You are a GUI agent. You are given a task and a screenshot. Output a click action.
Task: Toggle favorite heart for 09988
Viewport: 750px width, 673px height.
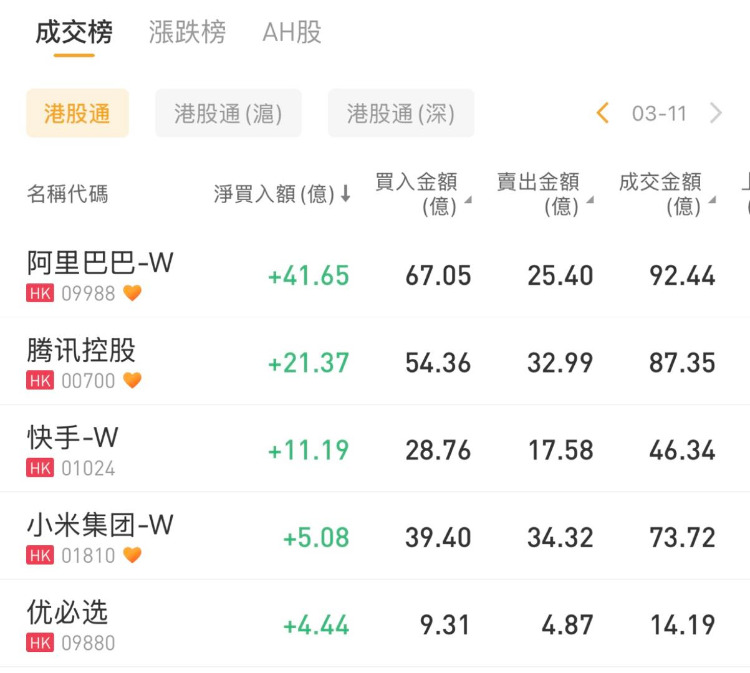[x=132, y=293]
